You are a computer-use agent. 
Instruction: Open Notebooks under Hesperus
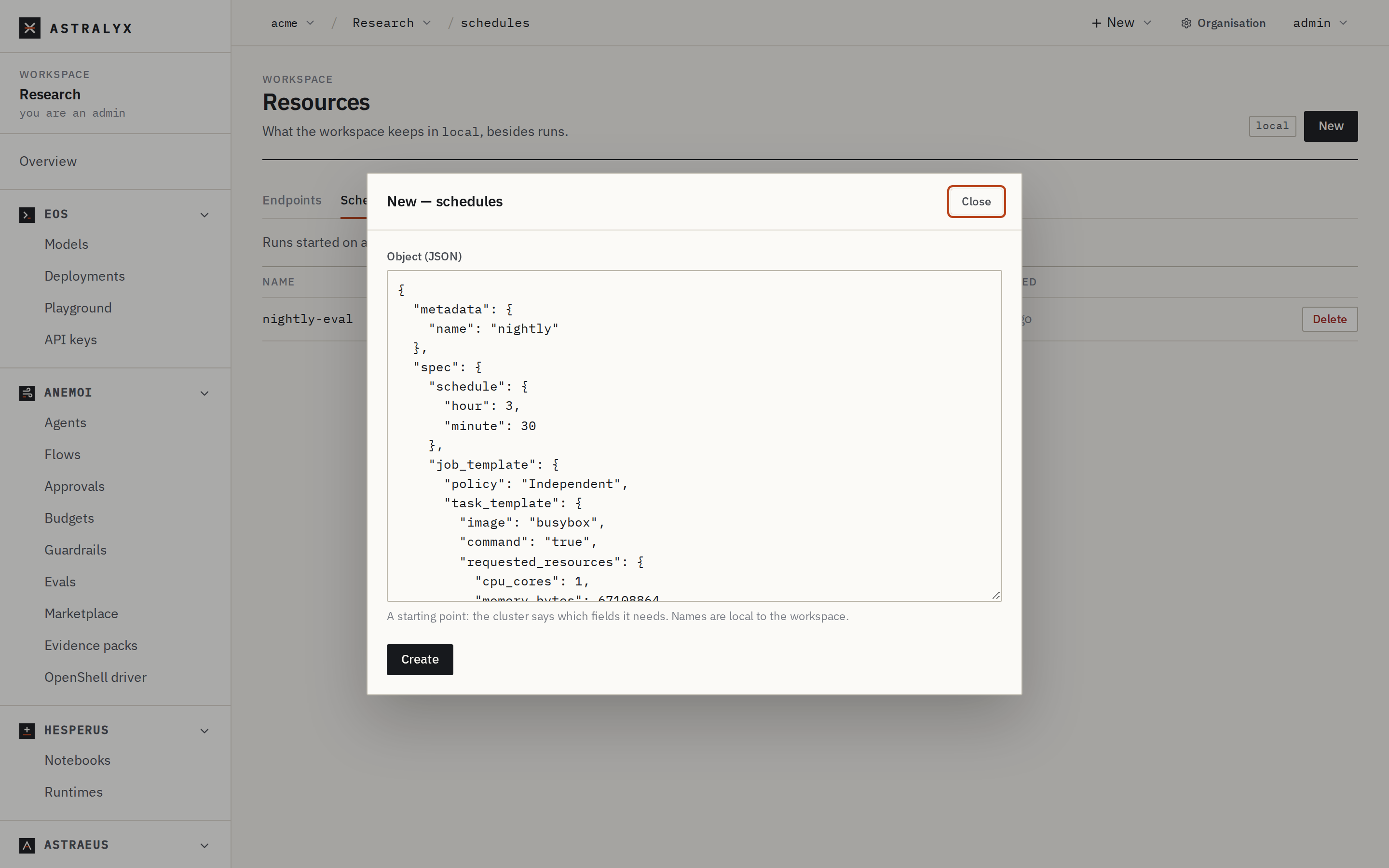[78, 760]
